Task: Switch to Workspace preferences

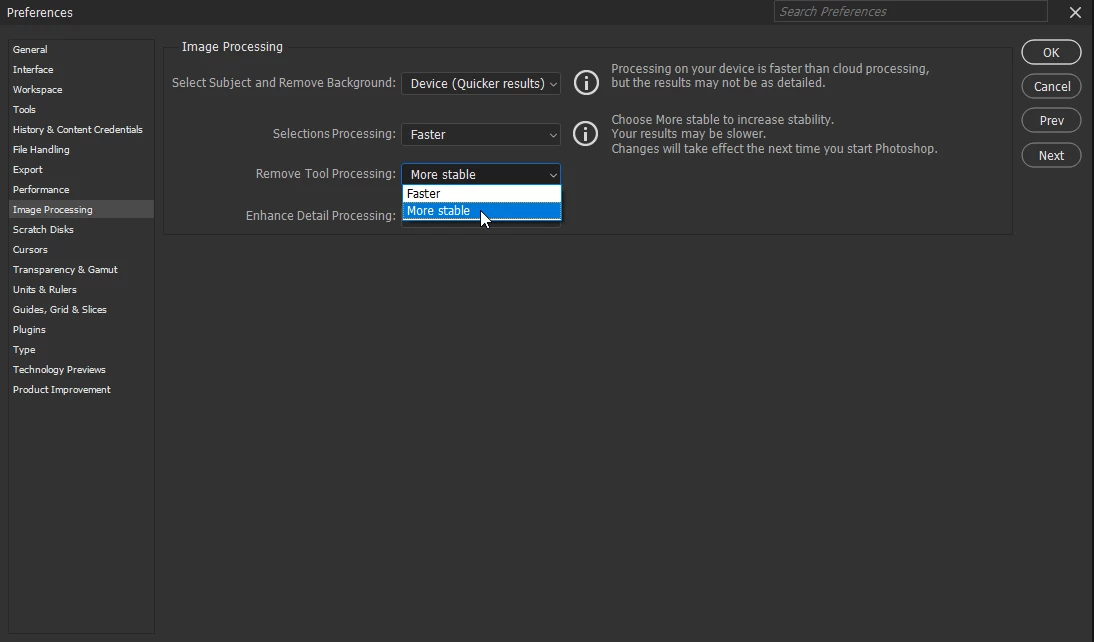Action: pyautogui.click(x=81, y=89)
